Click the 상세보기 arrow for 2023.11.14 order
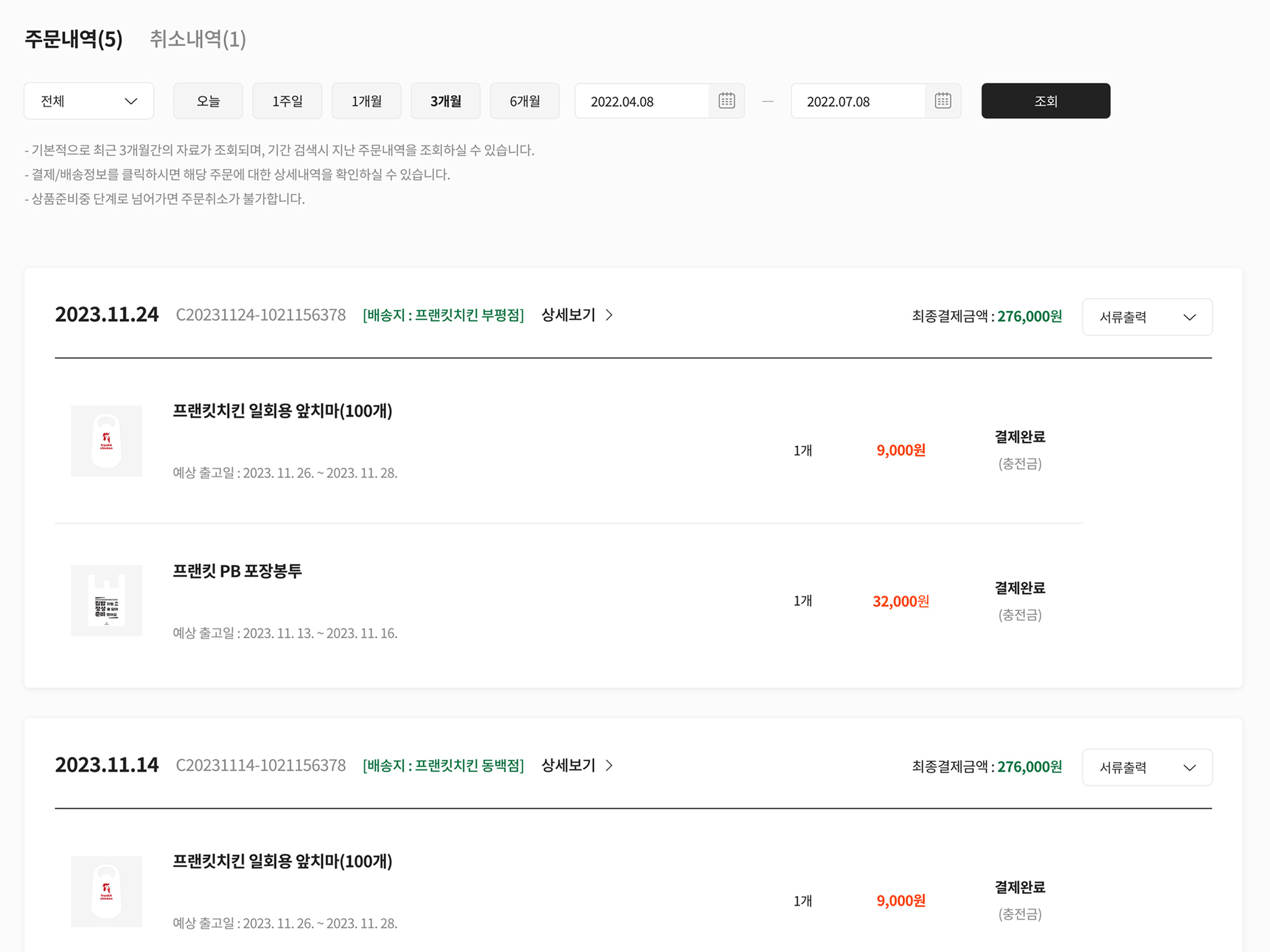1270x952 pixels. coord(609,765)
